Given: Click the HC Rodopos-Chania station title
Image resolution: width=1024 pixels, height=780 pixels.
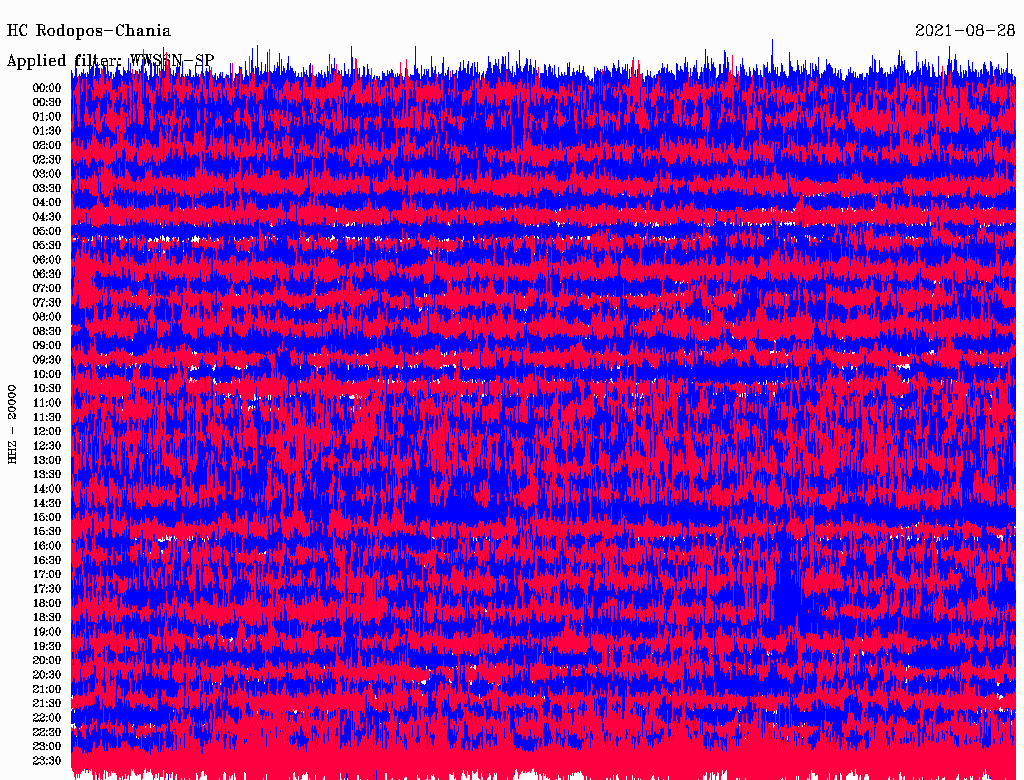Looking at the screenshot, I should 89,31.
